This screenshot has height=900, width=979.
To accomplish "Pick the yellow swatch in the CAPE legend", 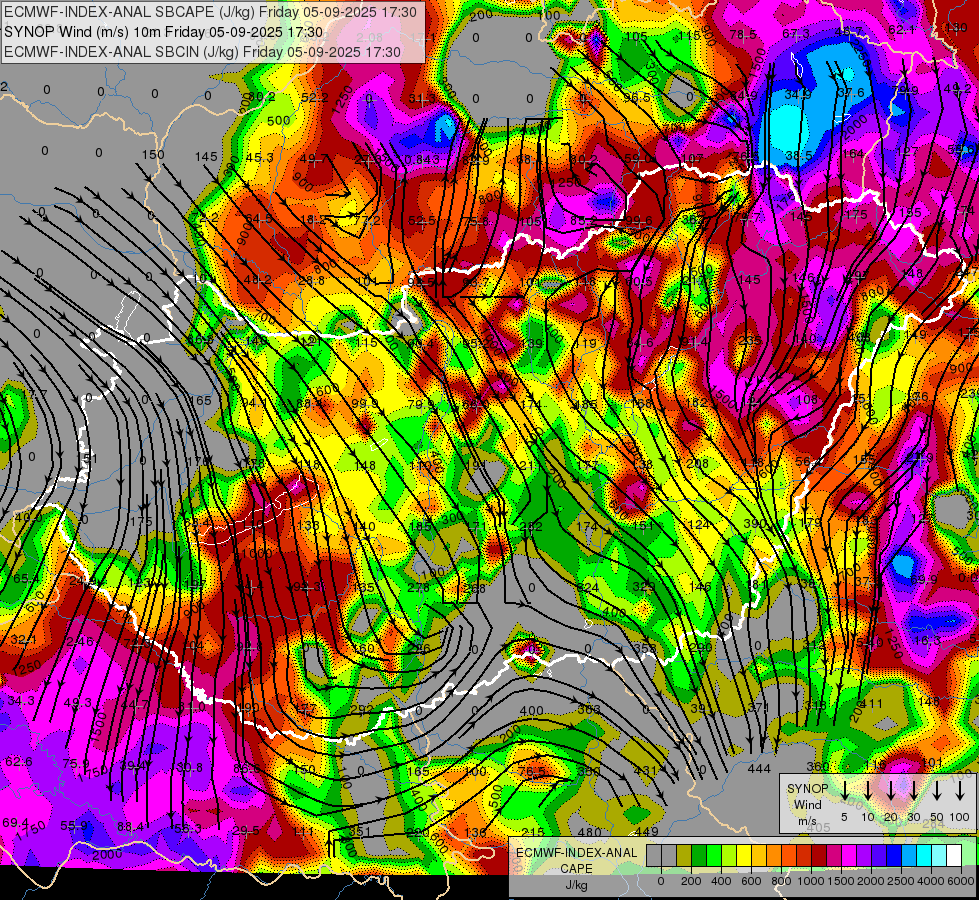I will [x=744, y=856].
